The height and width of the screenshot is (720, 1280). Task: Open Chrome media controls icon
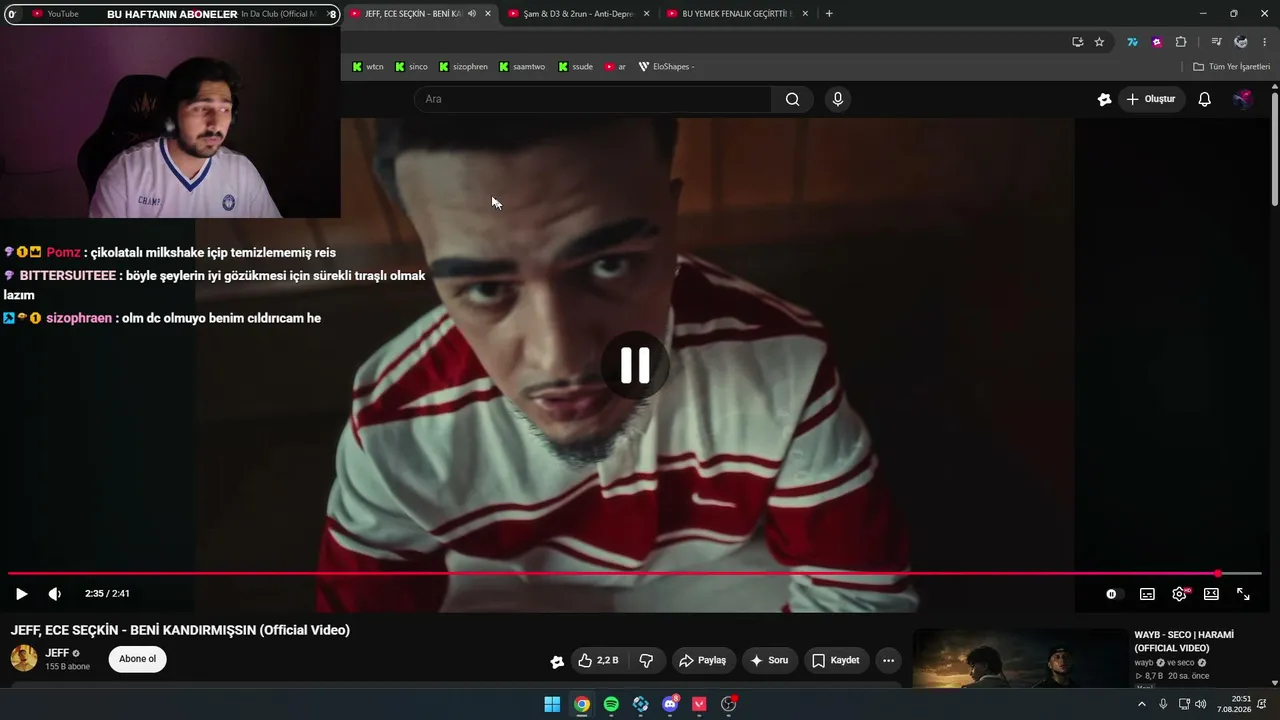click(x=1216, y=42)
